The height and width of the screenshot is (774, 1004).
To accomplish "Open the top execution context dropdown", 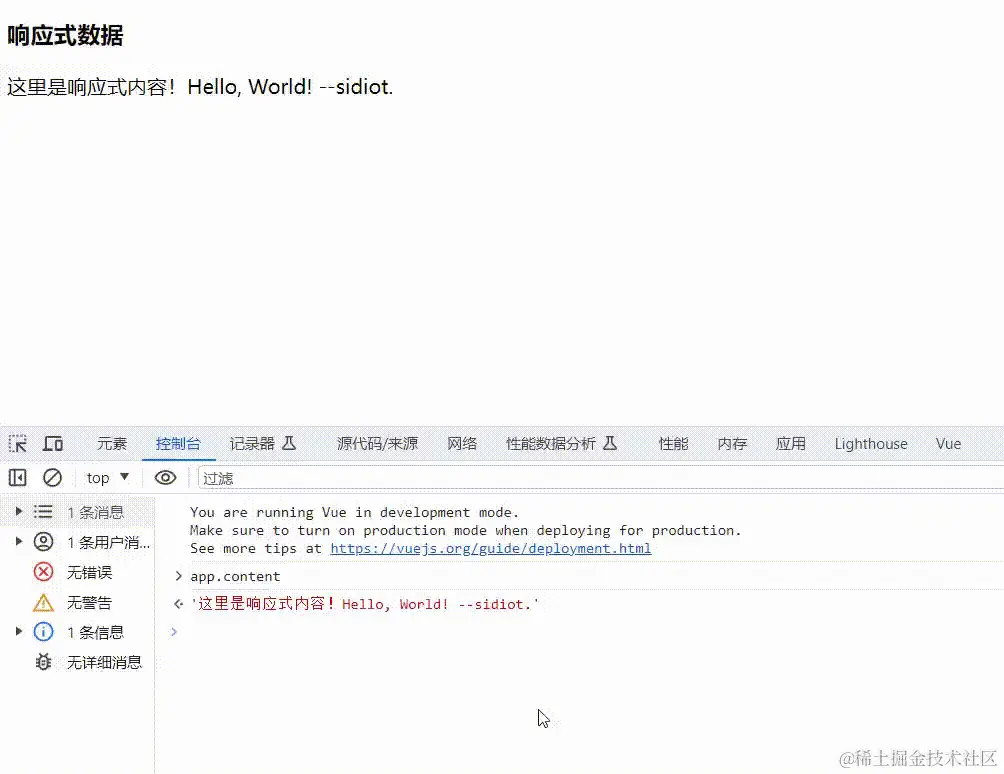I will pyautogui.click(x=104, y=478).
